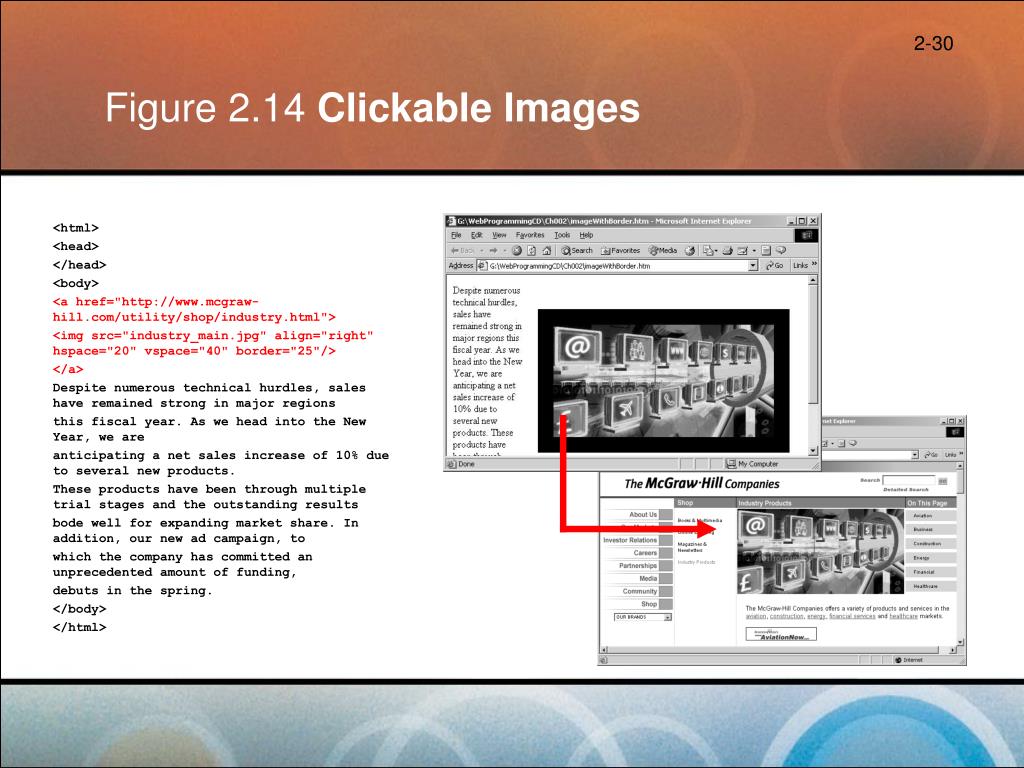
Task: Click Aviation under On This Page
Action: [931, 515]
